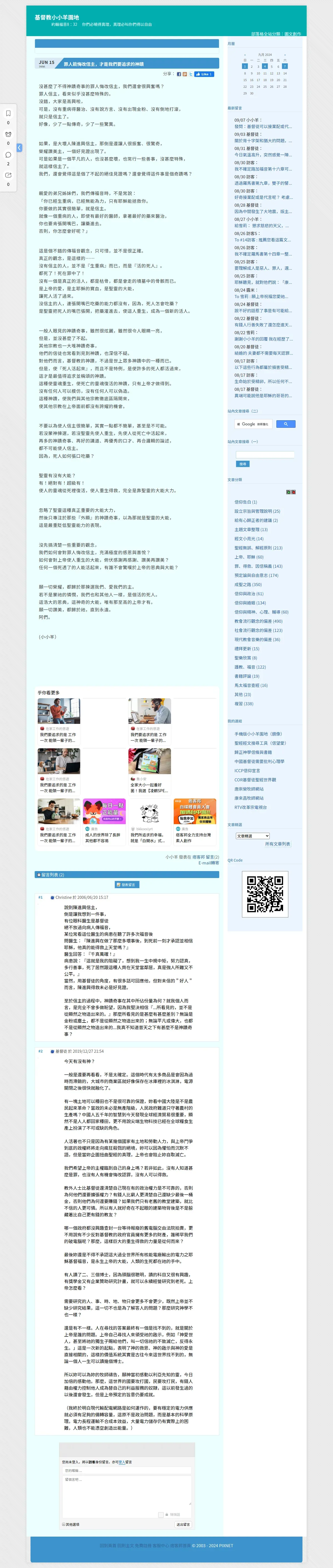Viewport: 333px width, 1568px height.
Task: Open link ICCP信仰宣言
Action: [x=247, y=771]
